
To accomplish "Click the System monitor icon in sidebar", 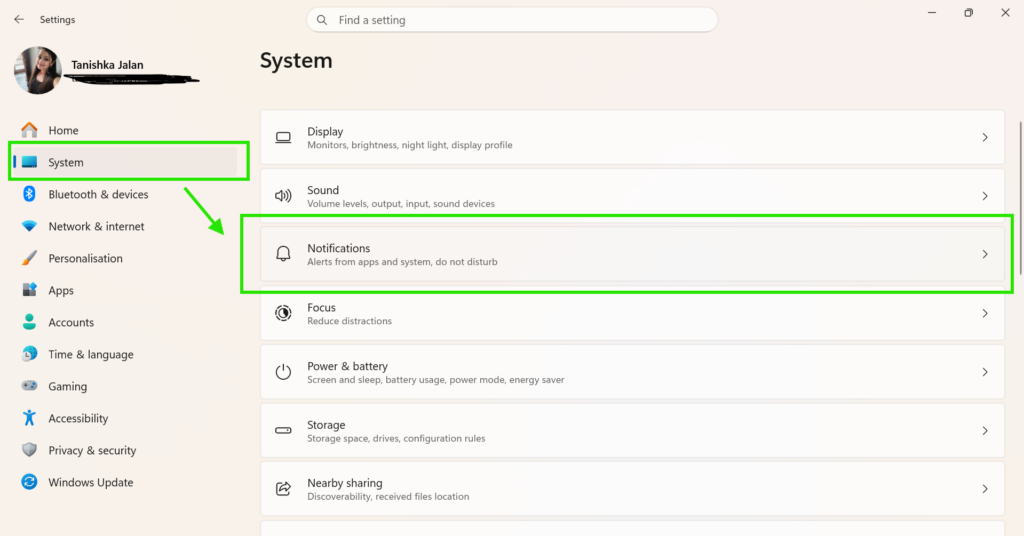I will (29, 162).
